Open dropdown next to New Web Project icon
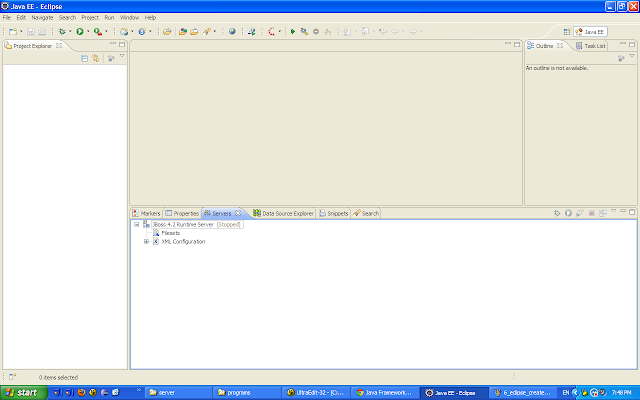Image resolution: width=640 pixels, height=400 pixels. [132, 31]
